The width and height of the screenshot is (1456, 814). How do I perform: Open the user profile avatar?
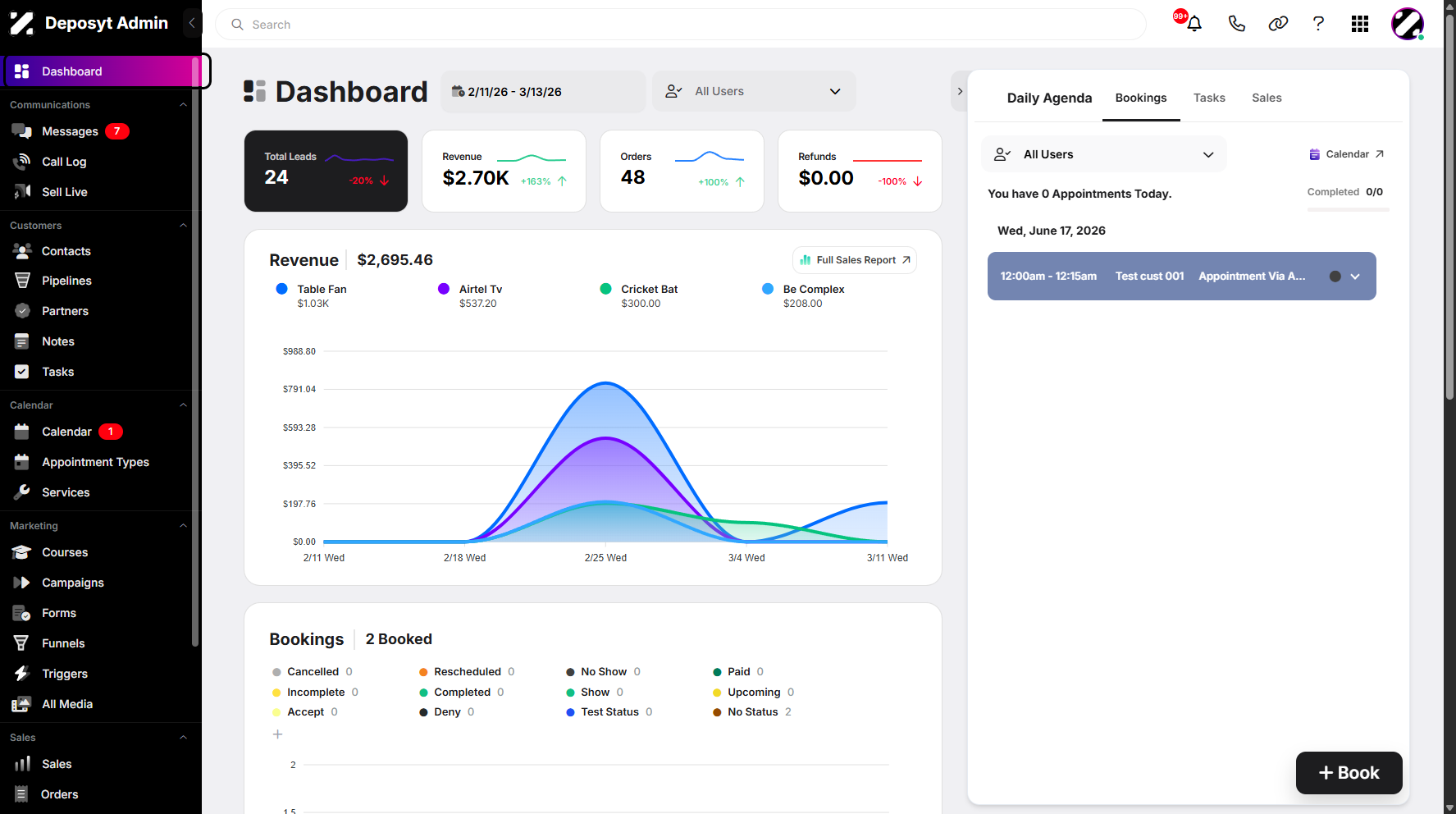coord(1408,24)
